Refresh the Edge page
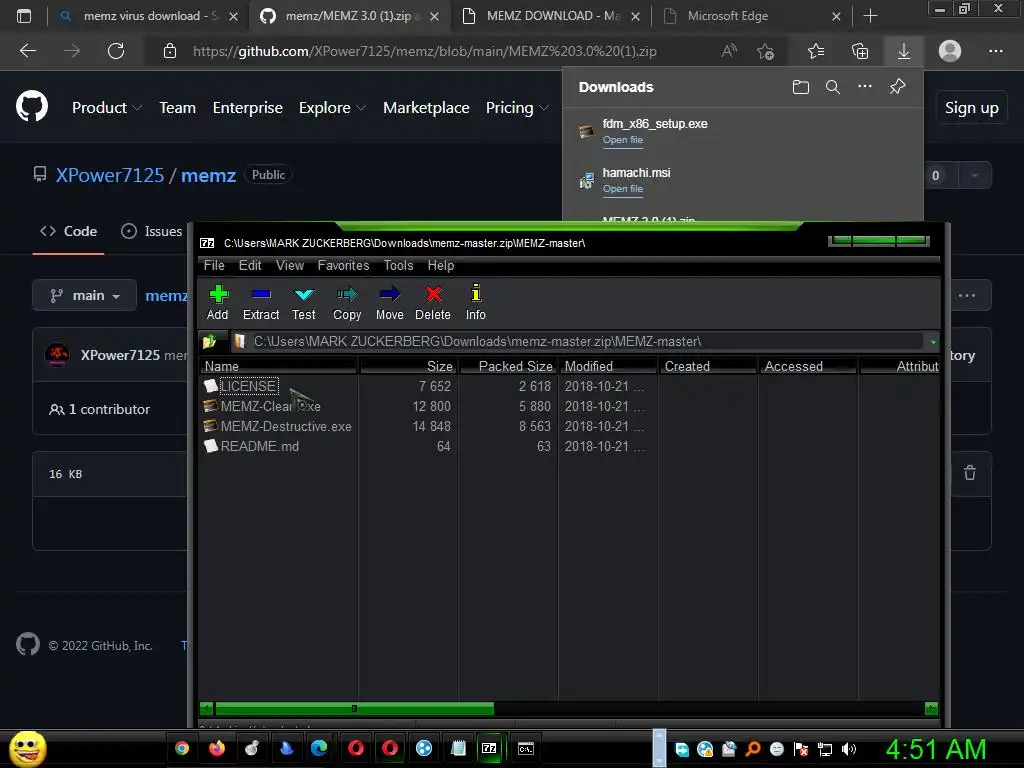1024x768 pixels. point(116,51)
